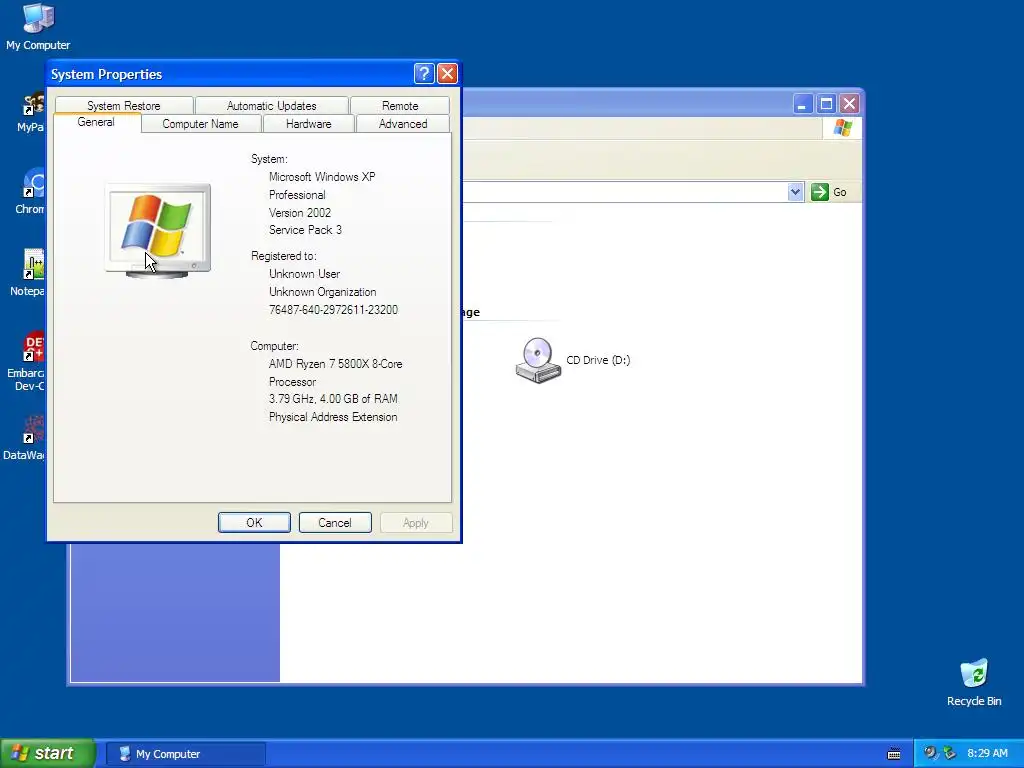The height and width of the screenshot is (768, 1024).
Task: Click 'Unknown Organization' text
Action: click(322, 292)
